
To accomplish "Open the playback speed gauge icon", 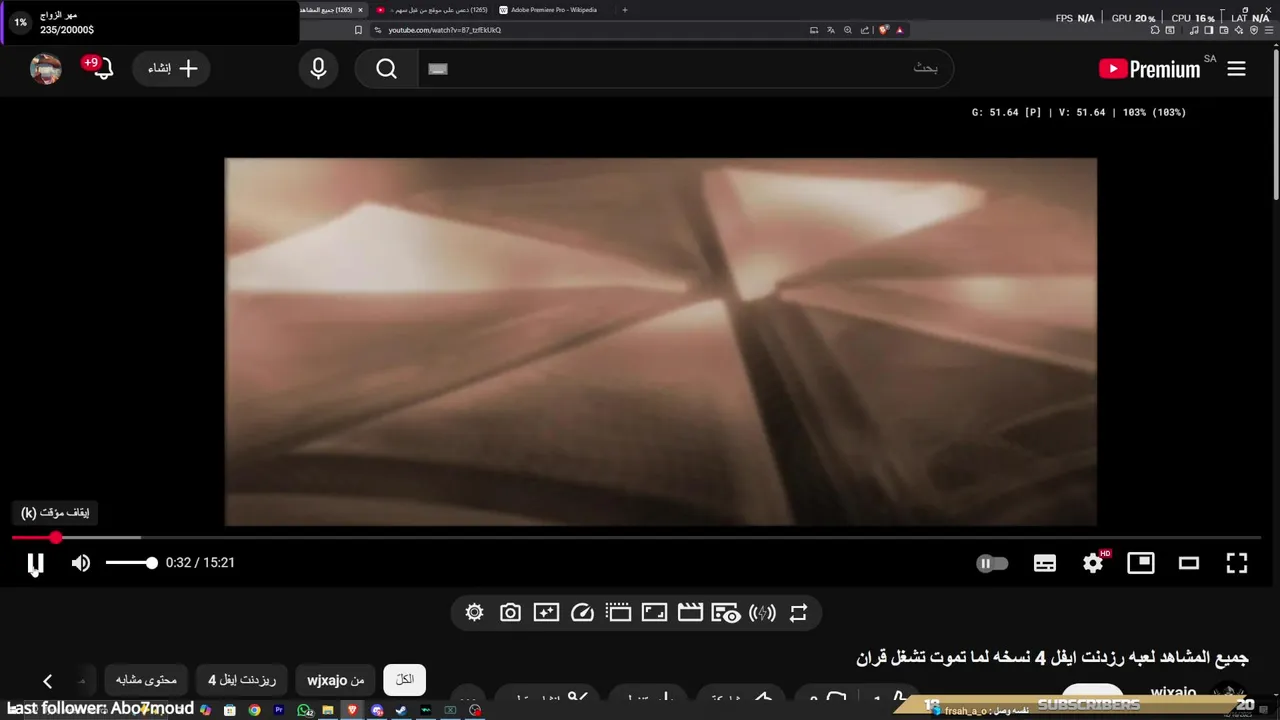I will [582, 613].
